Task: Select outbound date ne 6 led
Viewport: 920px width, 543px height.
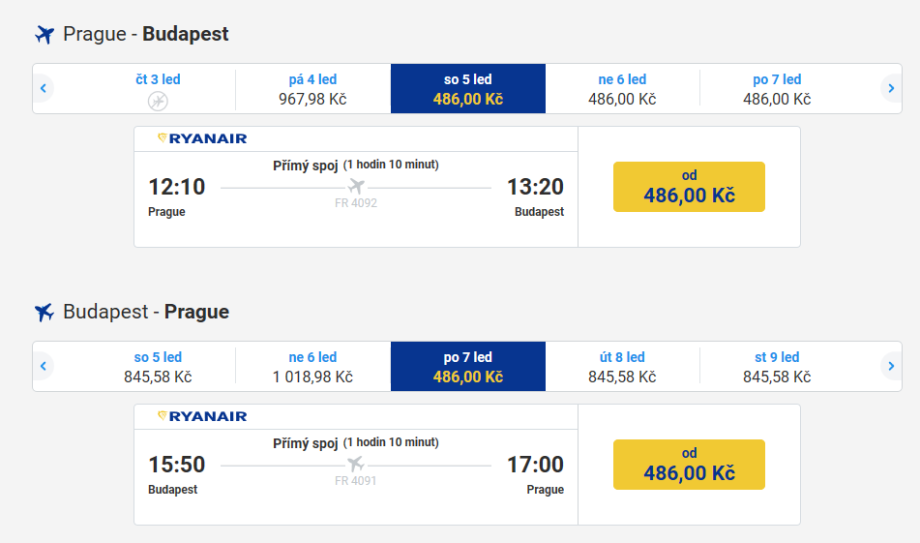Action: 622,89
